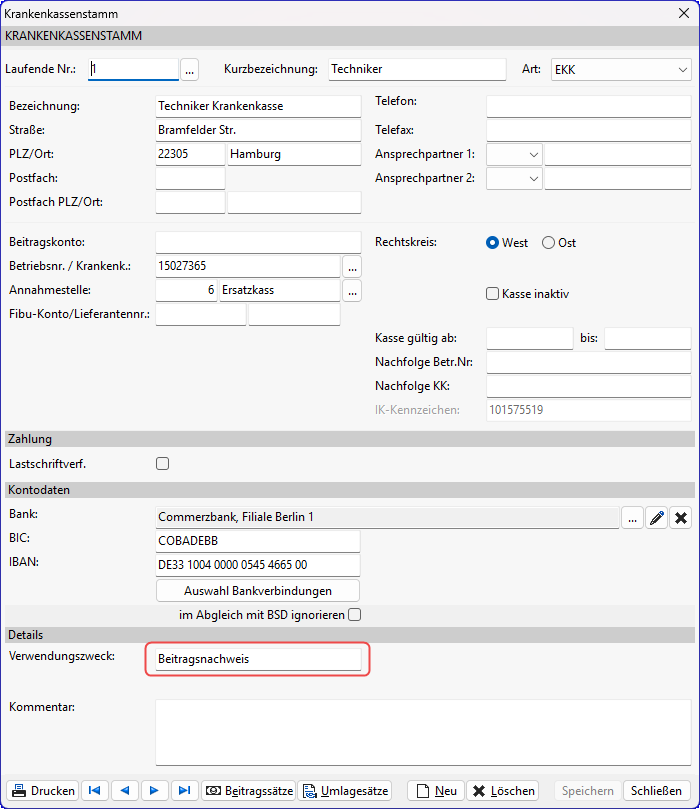Open Ansprechpartner 2 salutation dropdown
The width and height of the screenshot is (700, 809).
[514, 179]
